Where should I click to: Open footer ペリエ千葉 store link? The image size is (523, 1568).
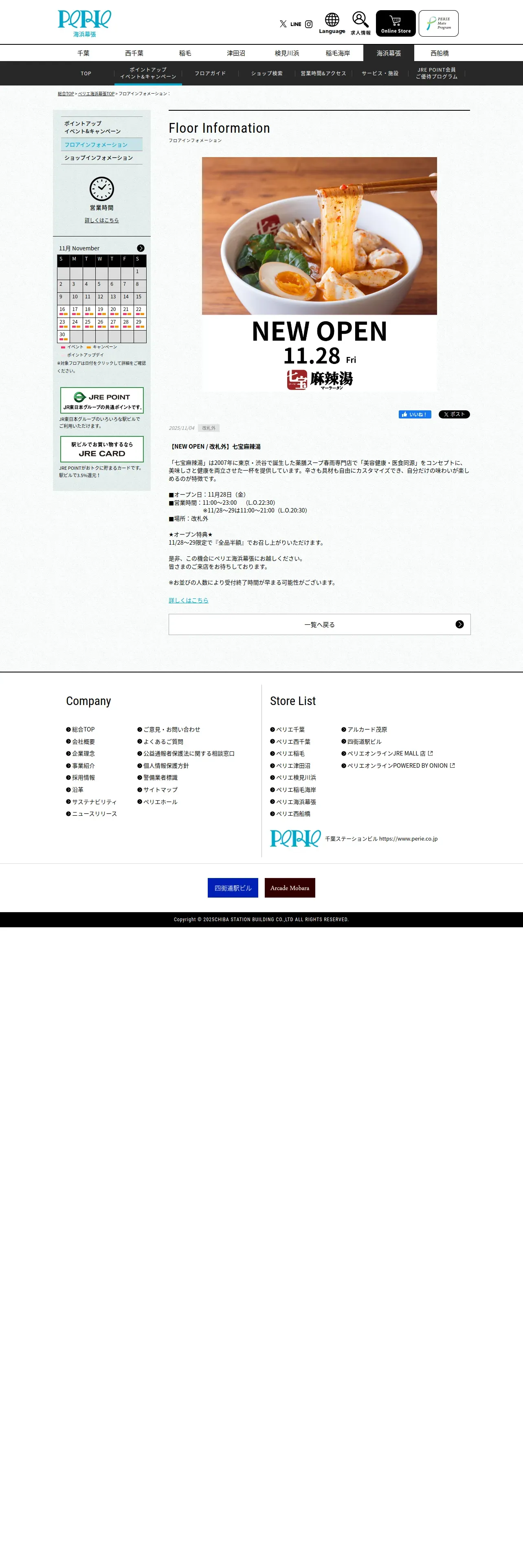tap(288, 729)
